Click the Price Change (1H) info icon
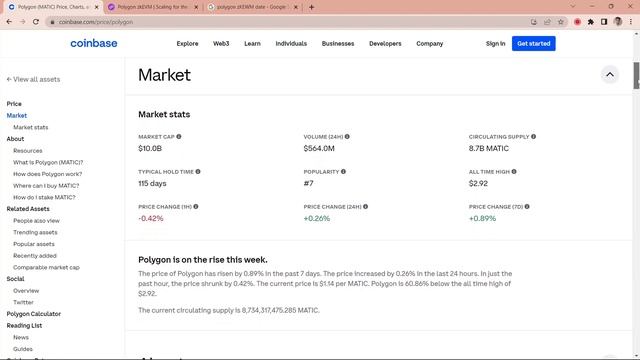 coord(196,207)
